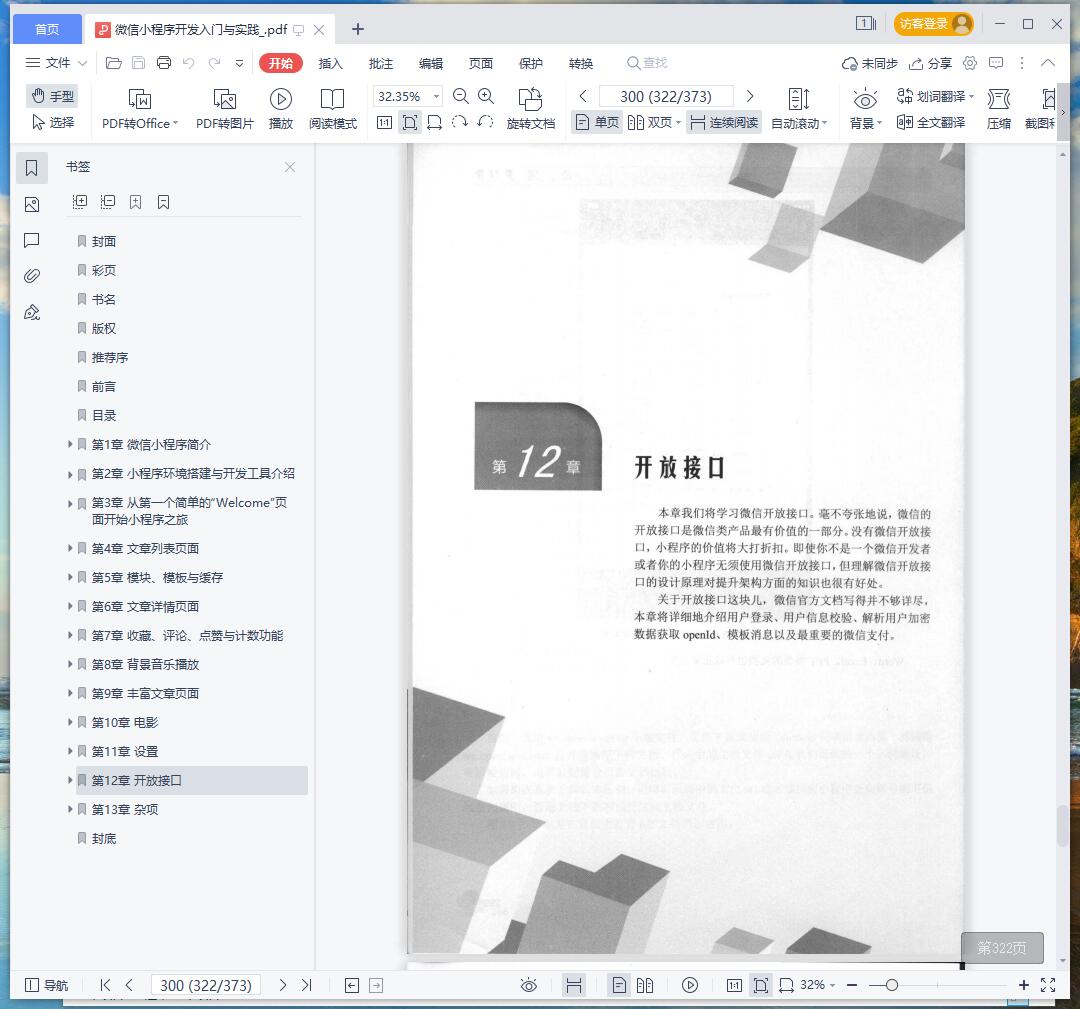
Task: Start slideshow with 播放 button
Action: point(280,109)
